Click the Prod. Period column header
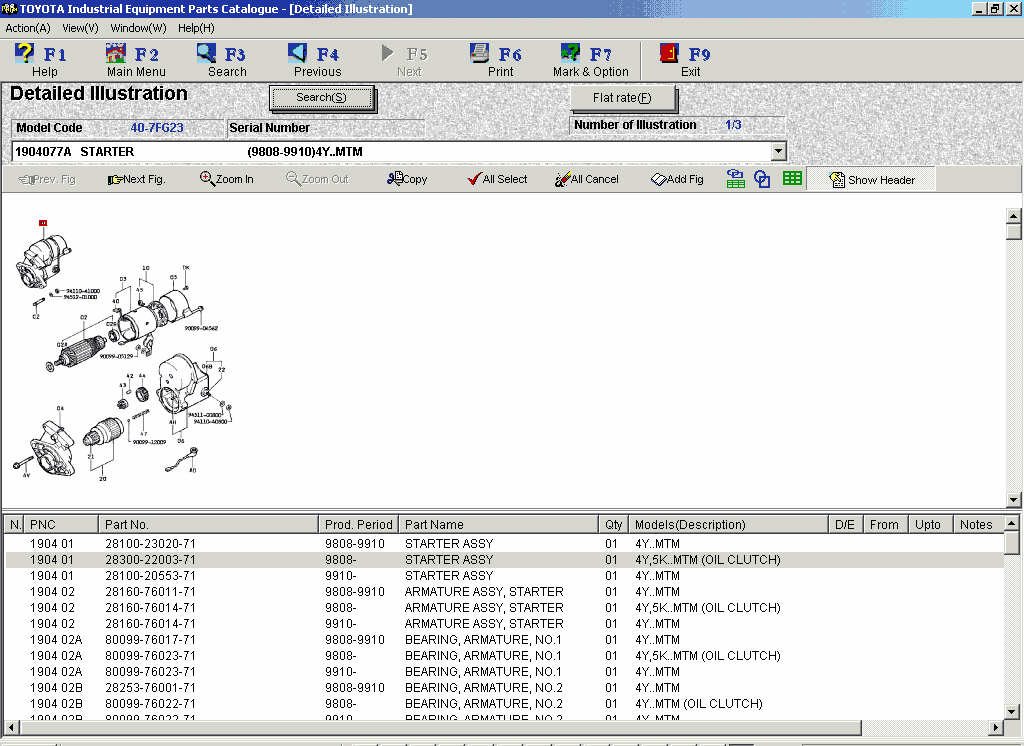1024x746 pixels. [x=359, y=525]
